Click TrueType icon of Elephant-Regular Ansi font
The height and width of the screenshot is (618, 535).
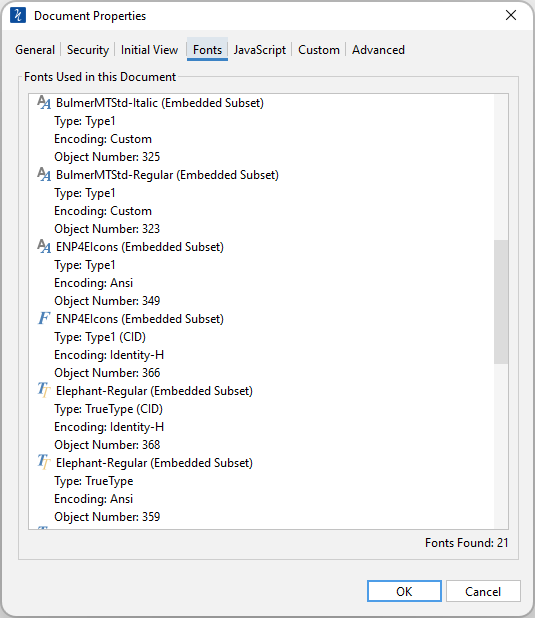tap(44, 462)
